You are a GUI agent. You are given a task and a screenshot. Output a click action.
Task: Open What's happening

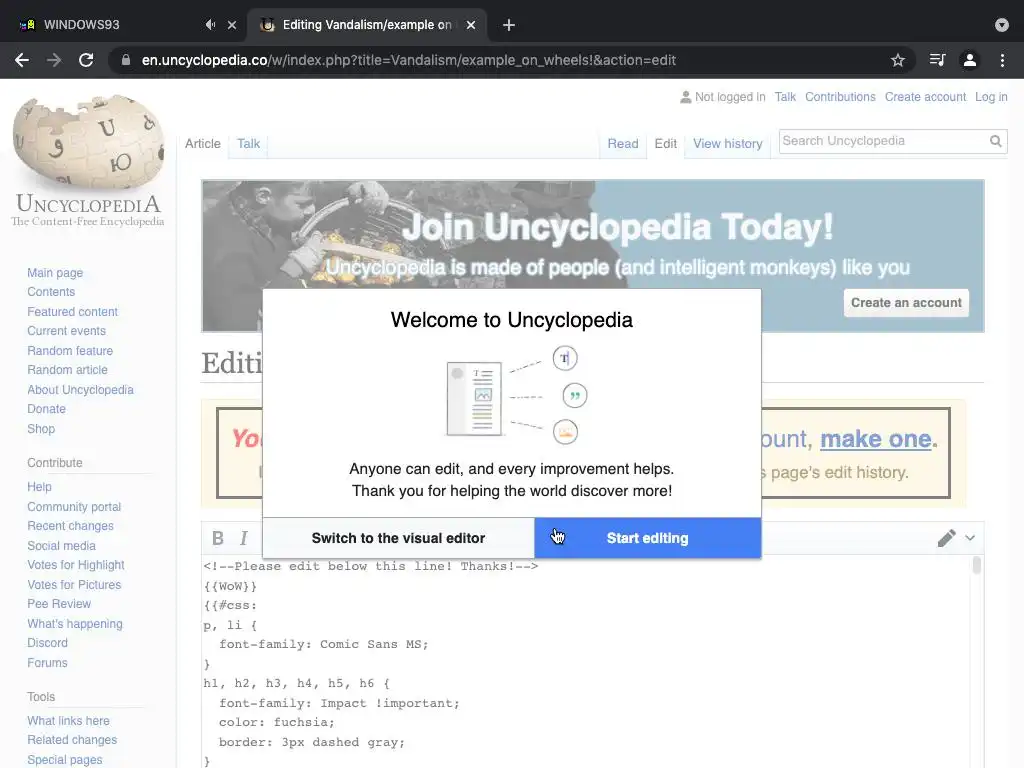coord(75,624)
